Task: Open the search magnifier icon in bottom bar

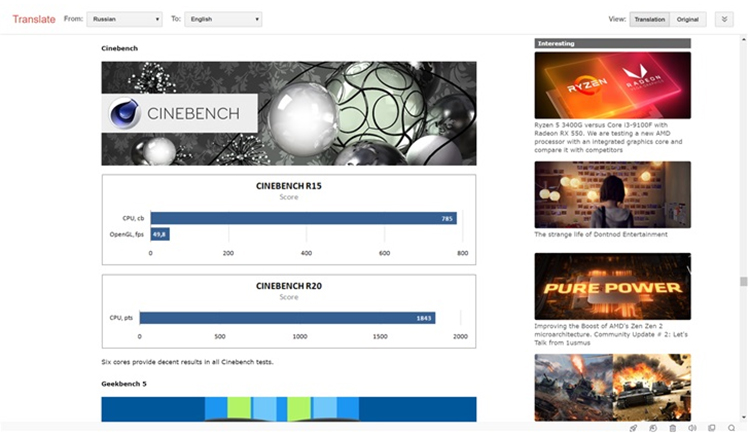Action: tap(731, 428)
